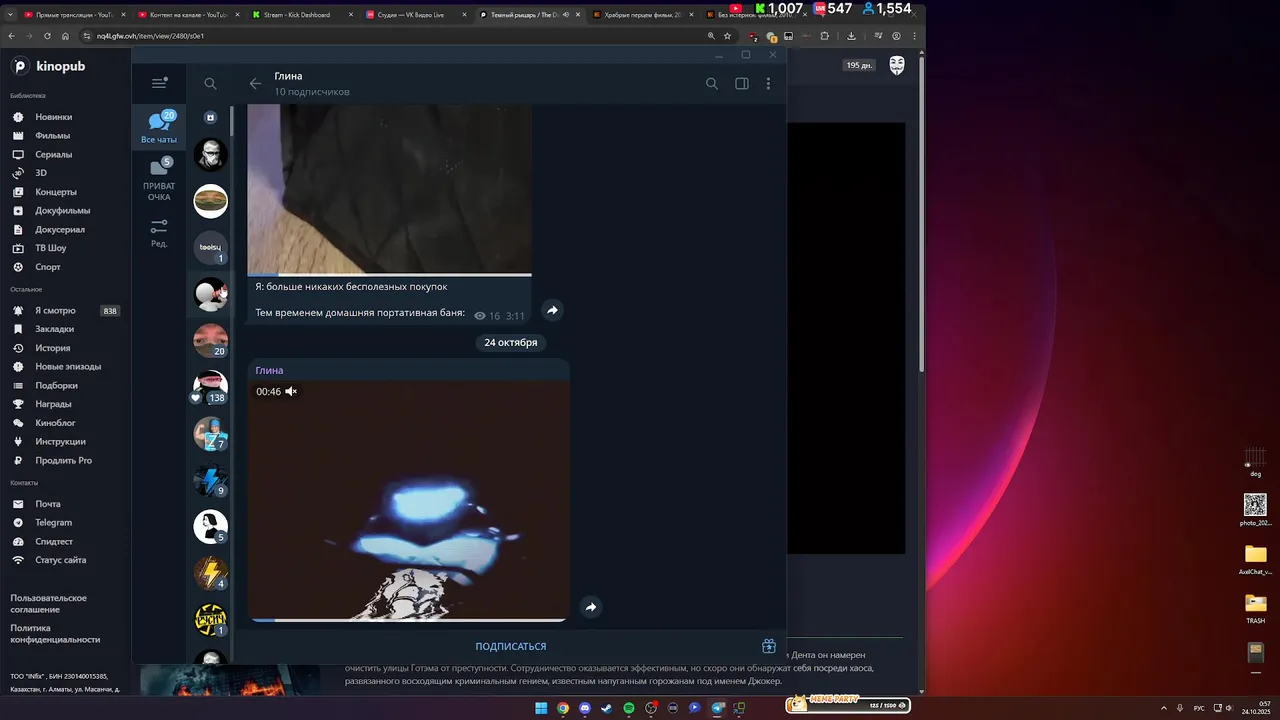Open the chat with the burger avatar
1280x720 pixels.
210,201
